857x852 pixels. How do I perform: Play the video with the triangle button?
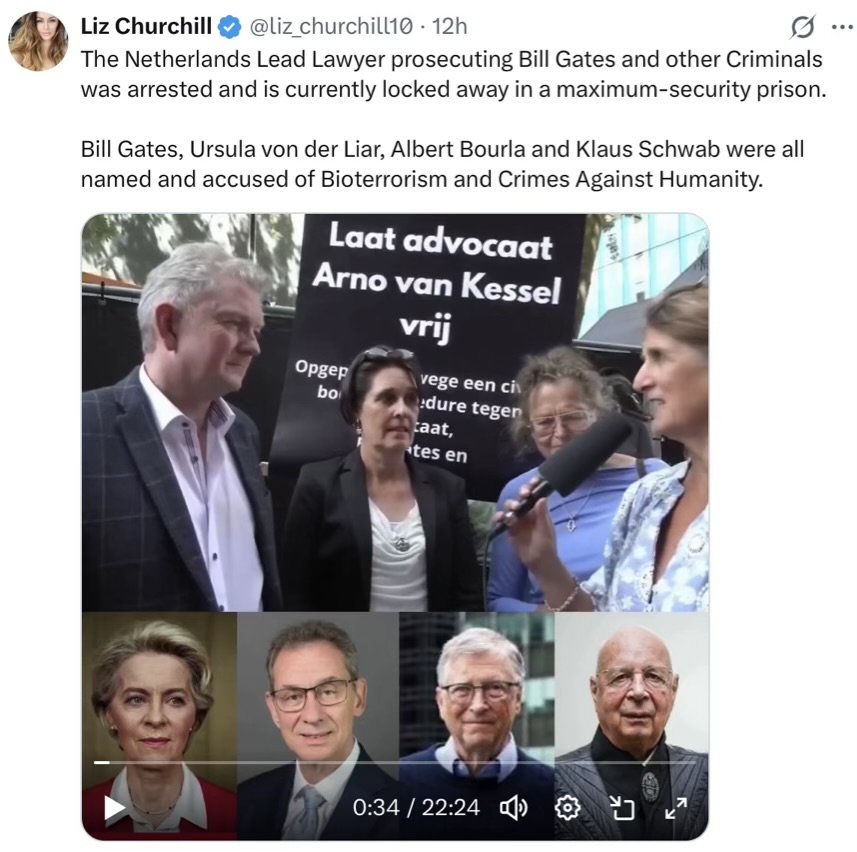[114, 808]
